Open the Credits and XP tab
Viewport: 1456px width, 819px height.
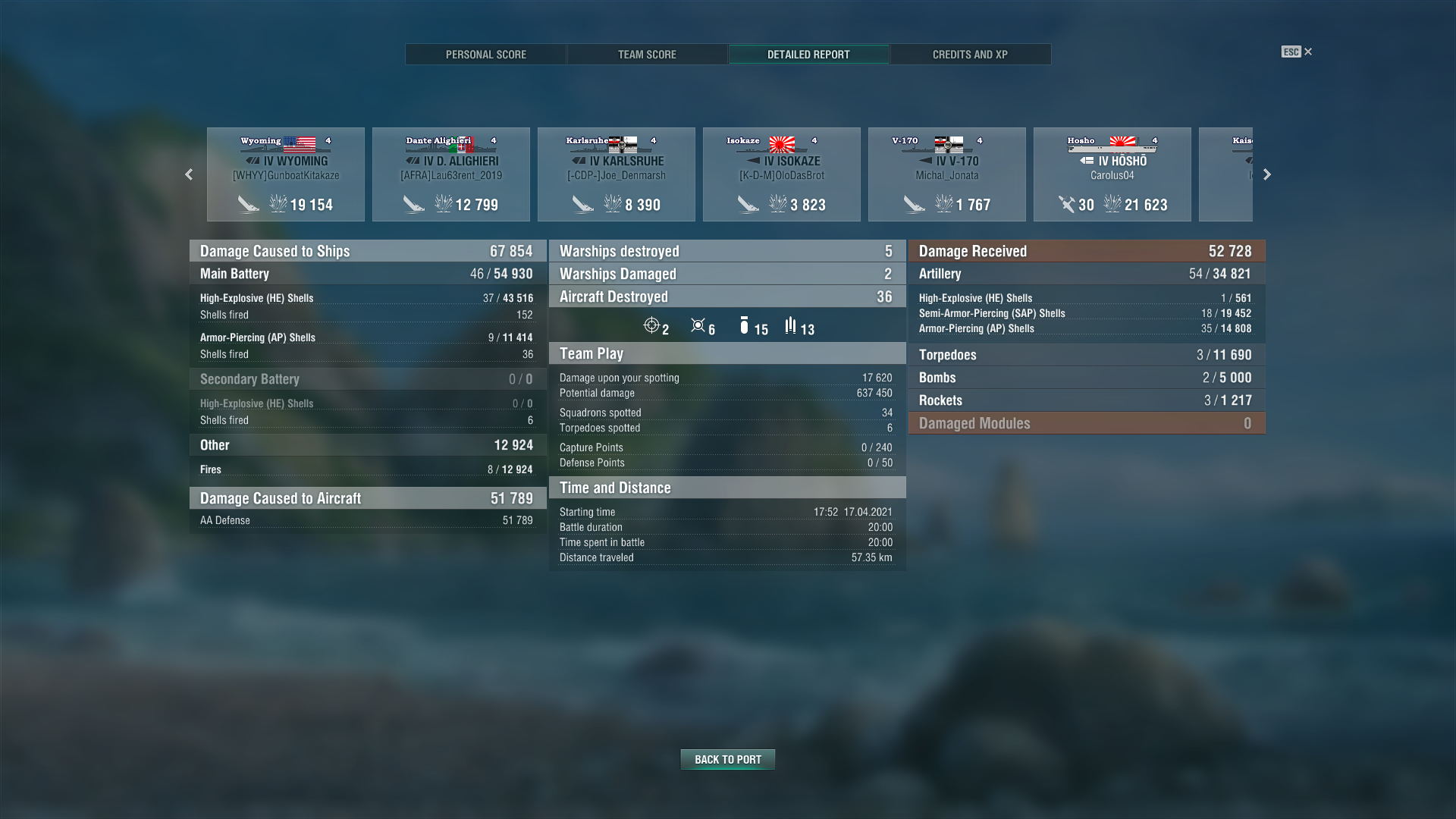[970, 55]
